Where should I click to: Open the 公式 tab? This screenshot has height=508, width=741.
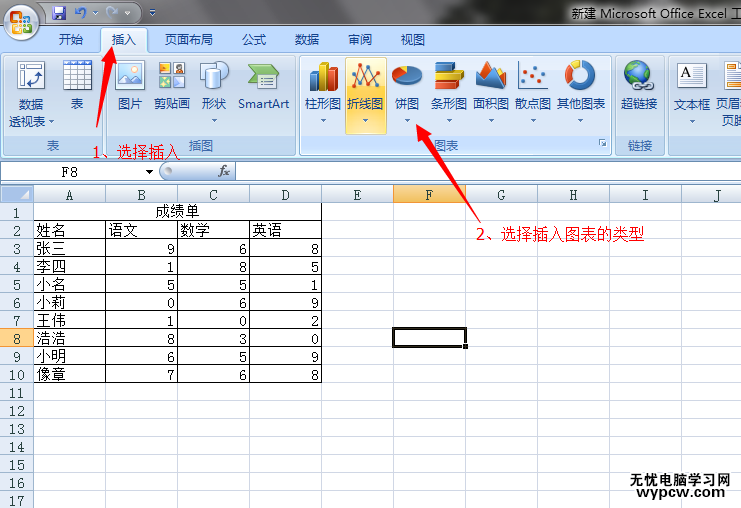coord(254,40)
